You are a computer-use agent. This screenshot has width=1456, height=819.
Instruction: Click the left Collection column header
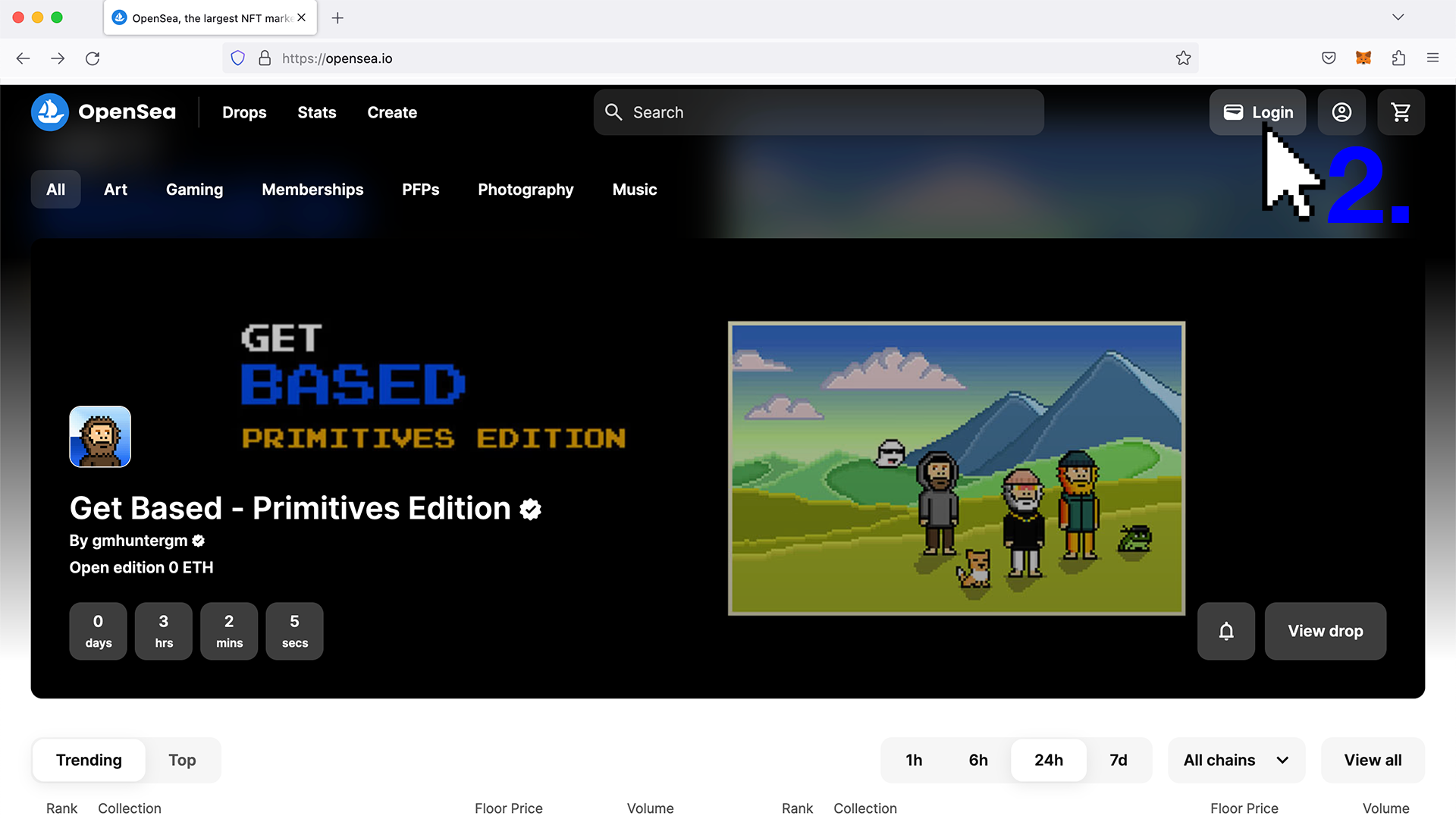(x=130, y=808)
